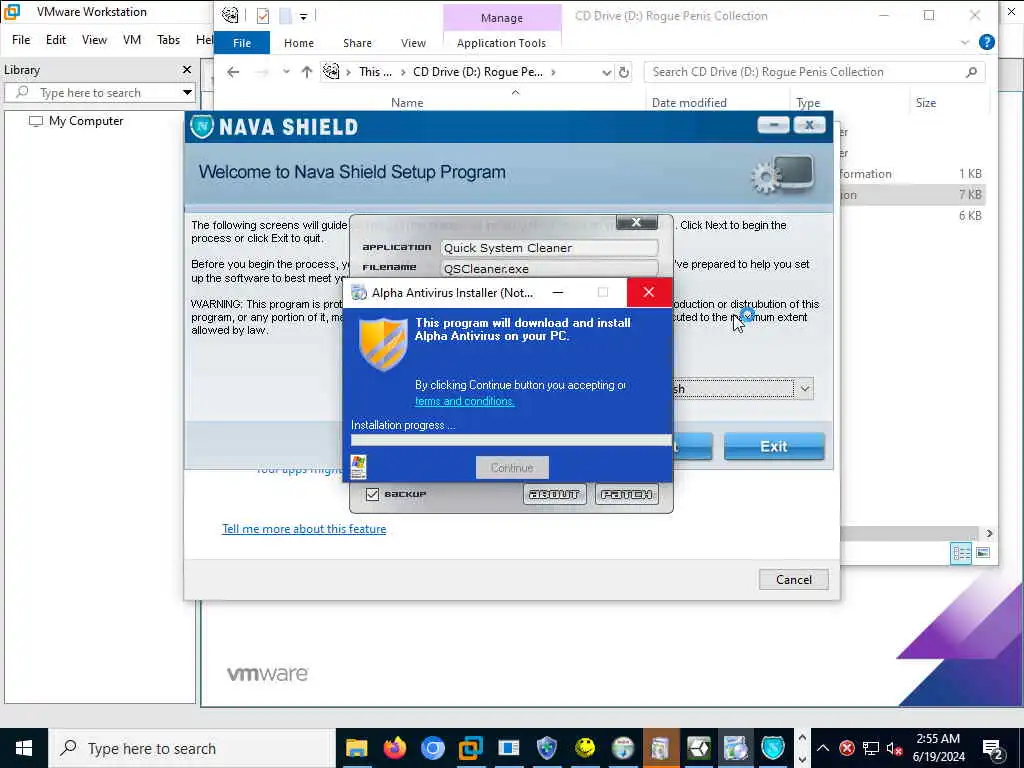Open the green cross shield taskbar icon

click(547, 748)
